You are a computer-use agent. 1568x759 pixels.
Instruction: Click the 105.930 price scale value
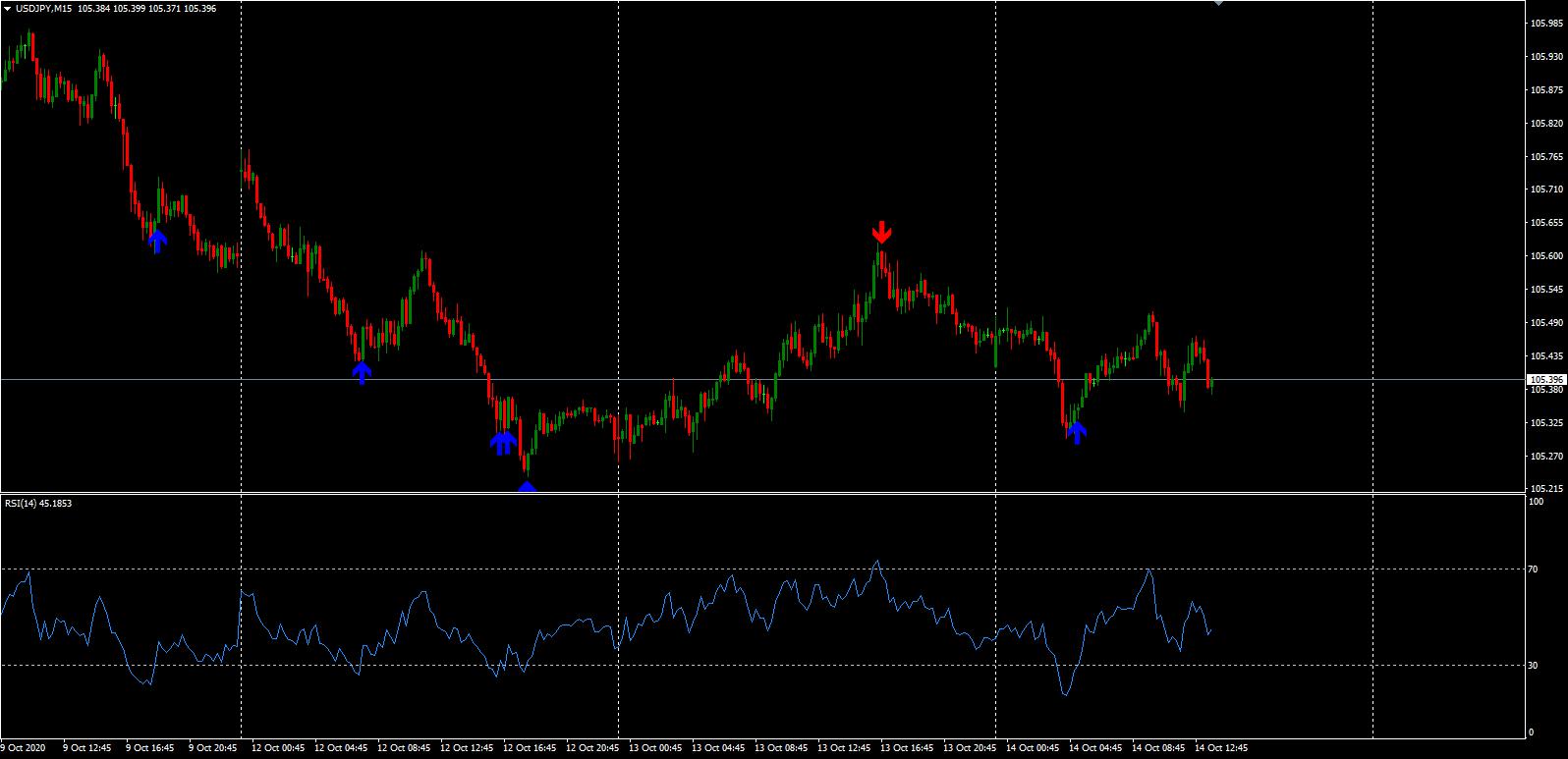click(x=1545, y=57)
